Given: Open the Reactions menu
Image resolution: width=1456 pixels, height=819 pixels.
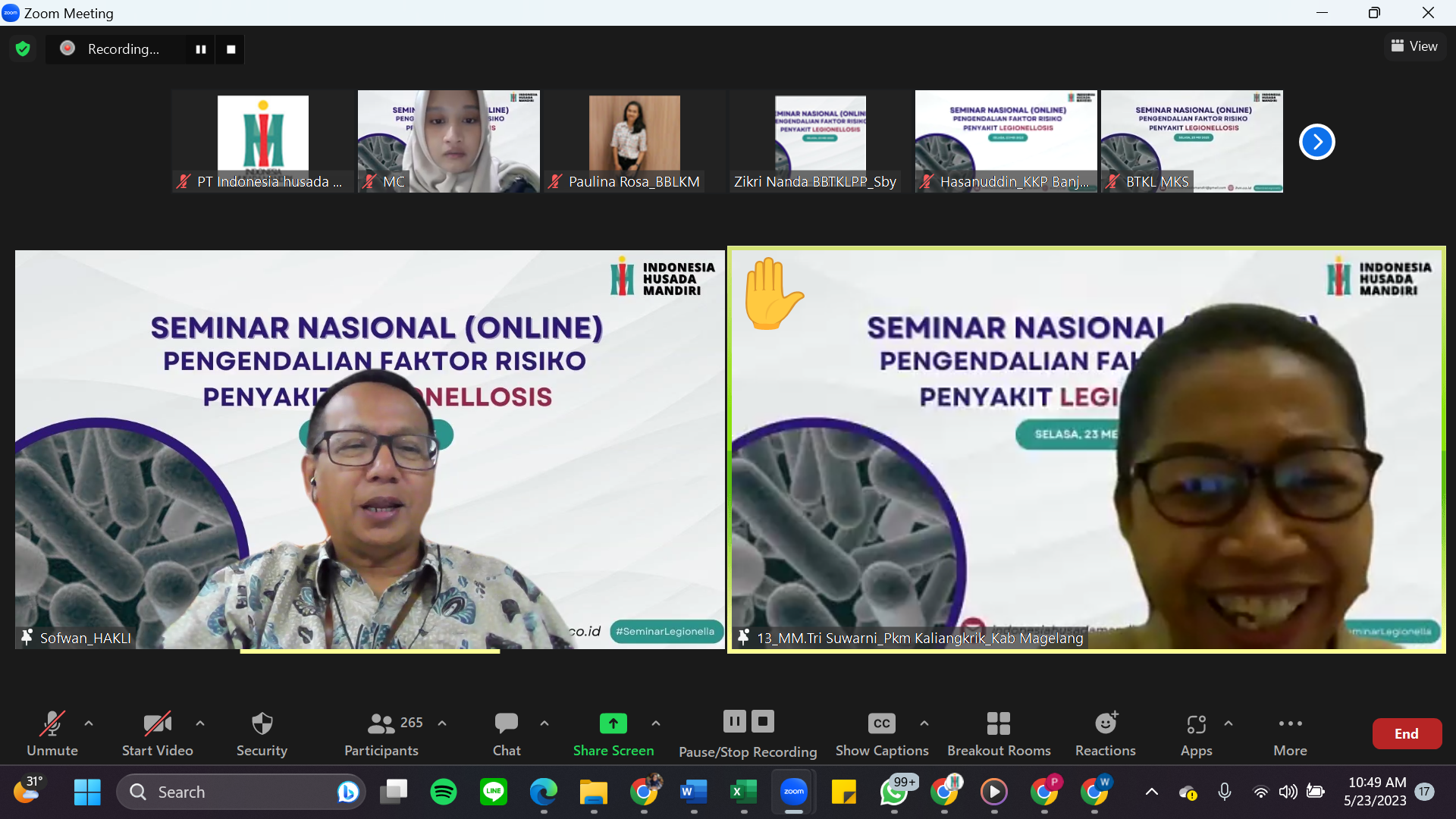Looking at the screenshot, I should pos(1105,733).
